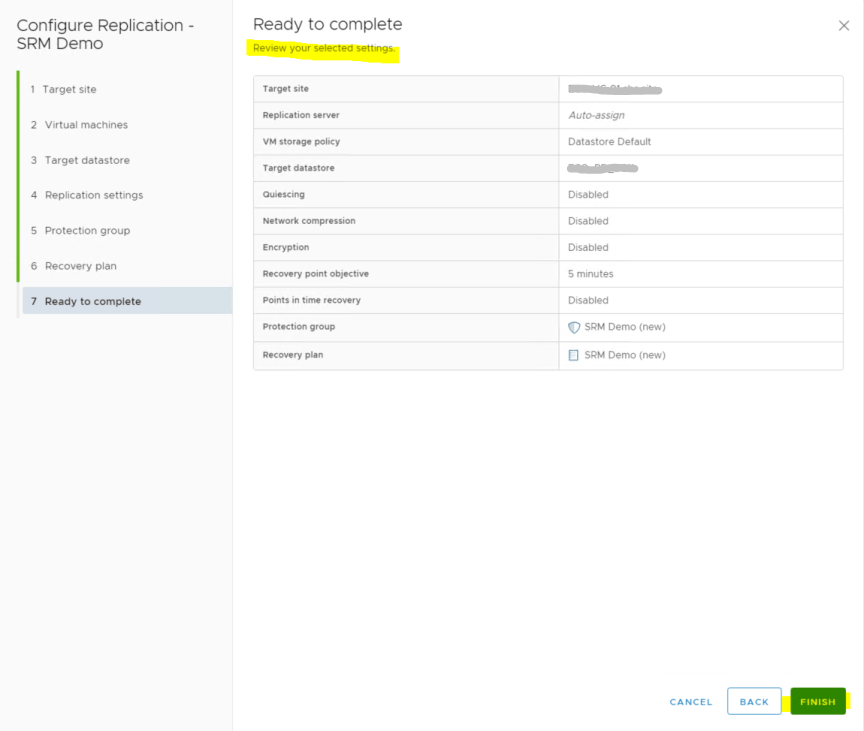The height and width of the screenshot is (731, 864).
Task: Click the Recovery point objective row
Action: pos(315,274)
